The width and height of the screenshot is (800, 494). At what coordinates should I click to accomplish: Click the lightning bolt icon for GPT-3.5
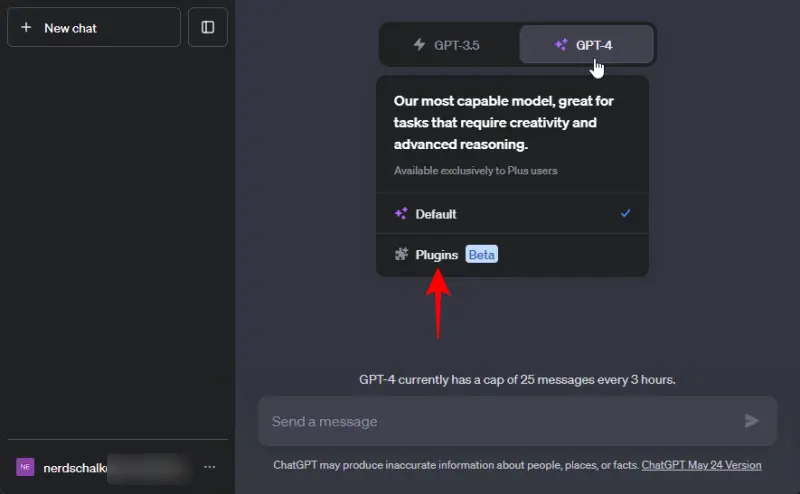(419, 45)
